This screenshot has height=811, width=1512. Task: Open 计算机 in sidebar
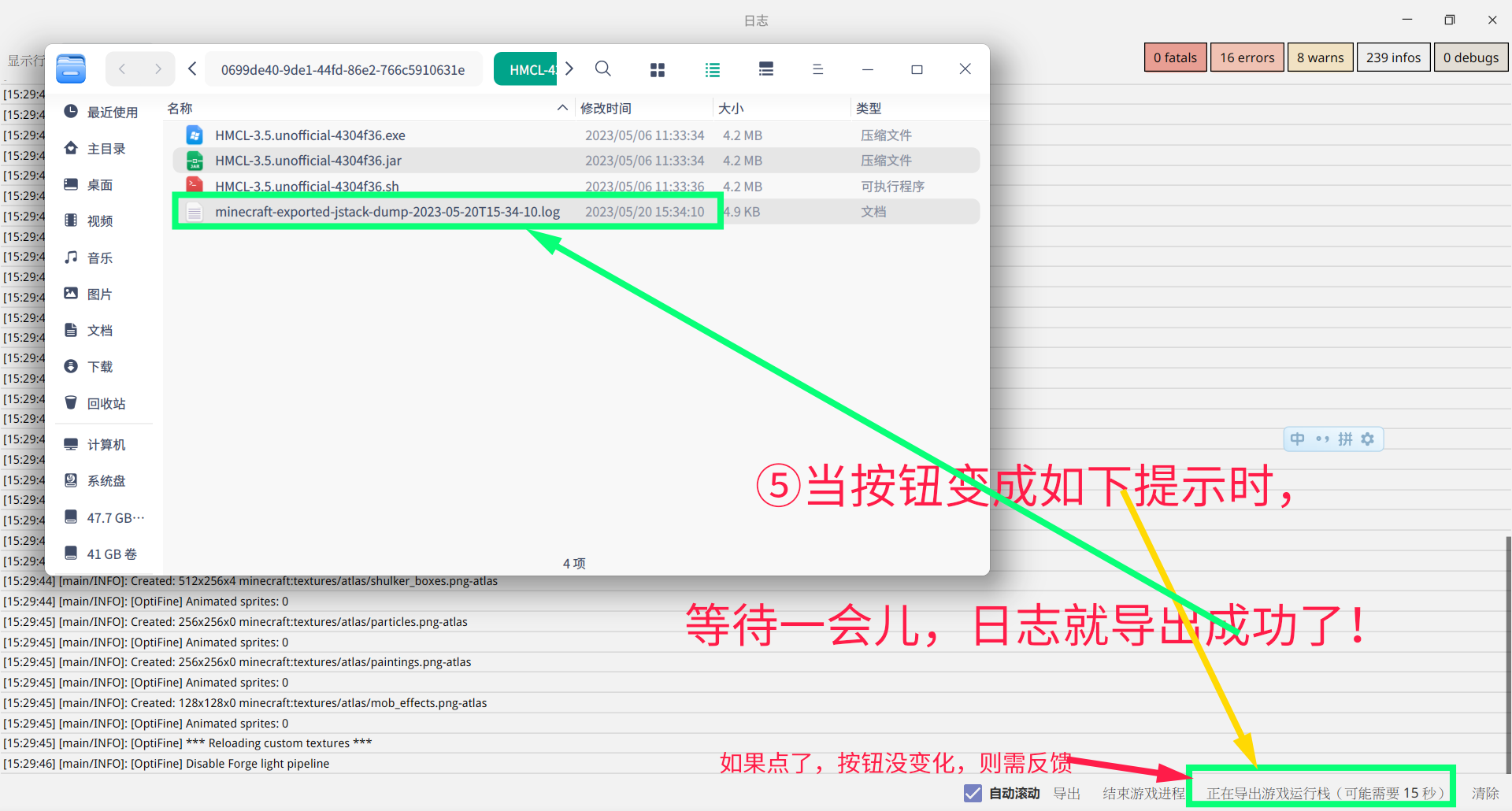coord(103,444)
